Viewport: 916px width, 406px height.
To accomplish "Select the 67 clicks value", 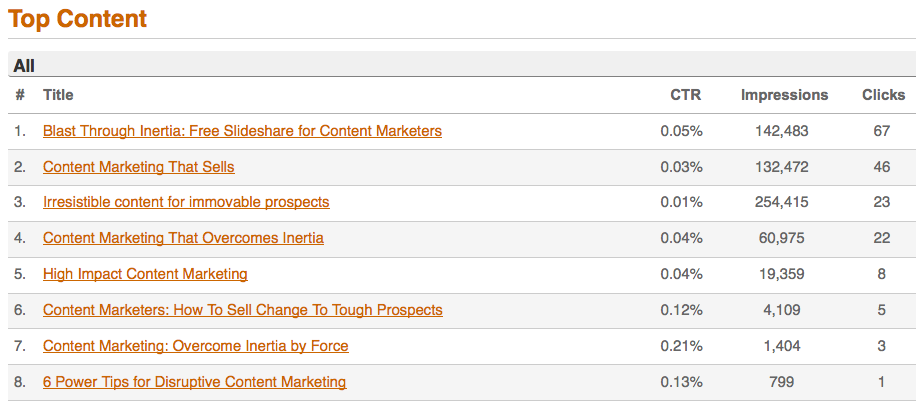I will 882,131.
